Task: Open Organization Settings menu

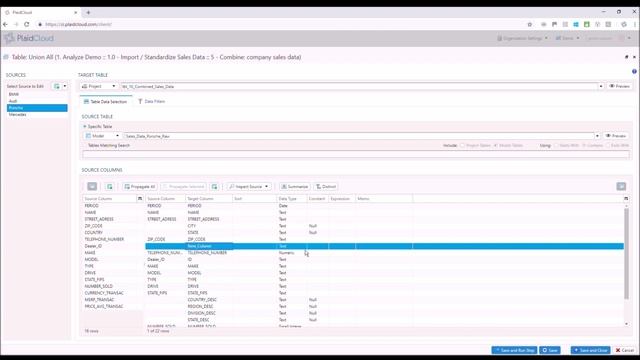Action: 522,38
